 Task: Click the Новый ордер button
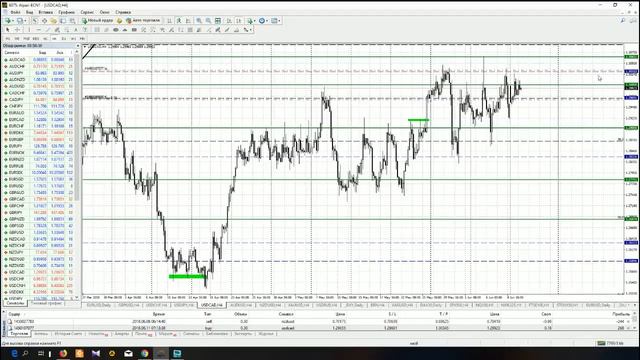[x=97, y=20]
